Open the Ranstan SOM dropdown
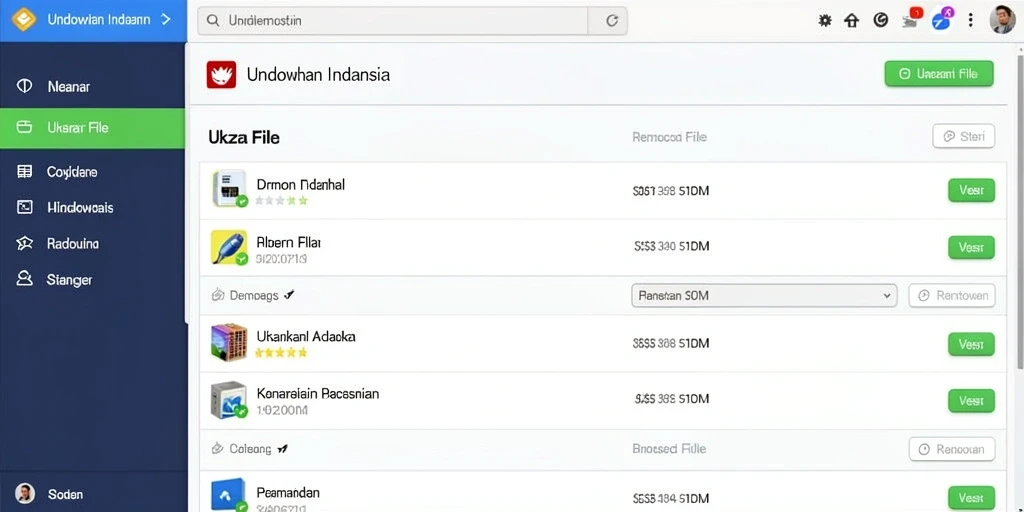The width and height of the screenshot is (1024, 512). pyautogui.click(x=765, y=295)
